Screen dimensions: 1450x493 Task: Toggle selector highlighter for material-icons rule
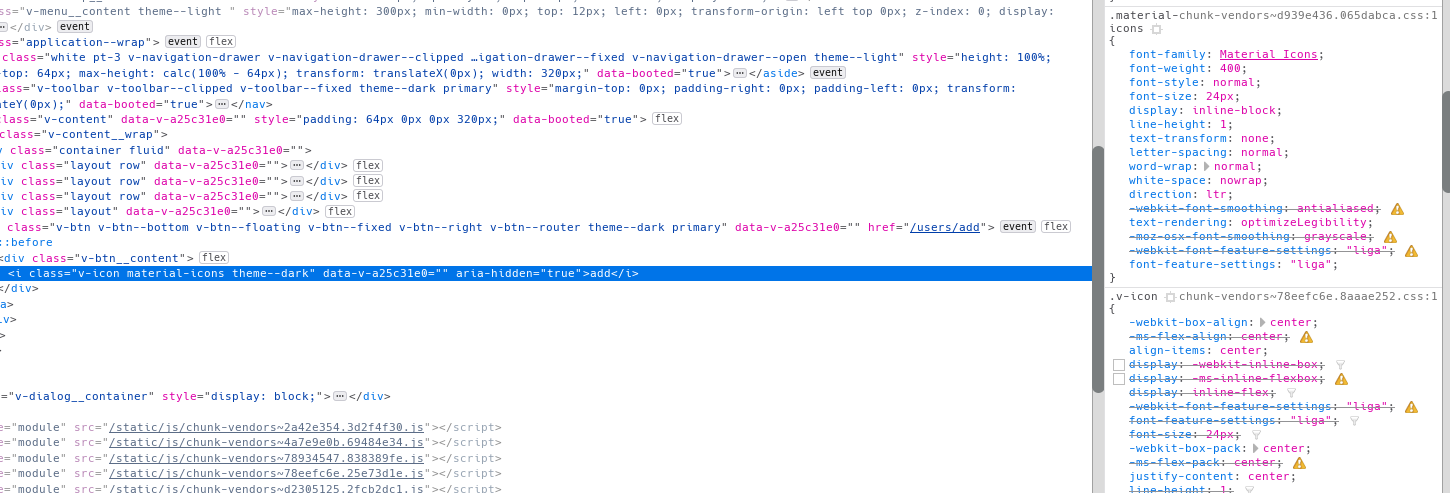1157,29
